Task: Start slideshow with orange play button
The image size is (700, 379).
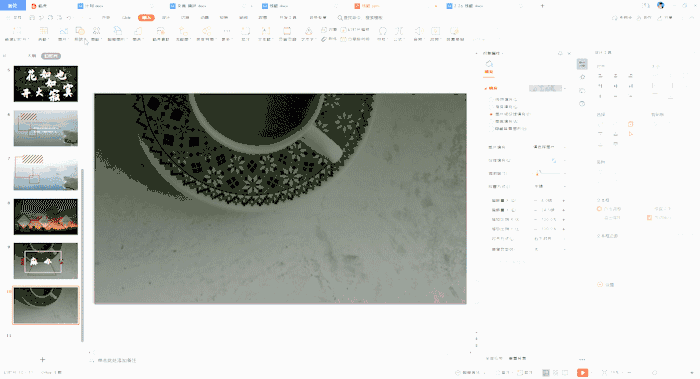Action: [582, 372]
